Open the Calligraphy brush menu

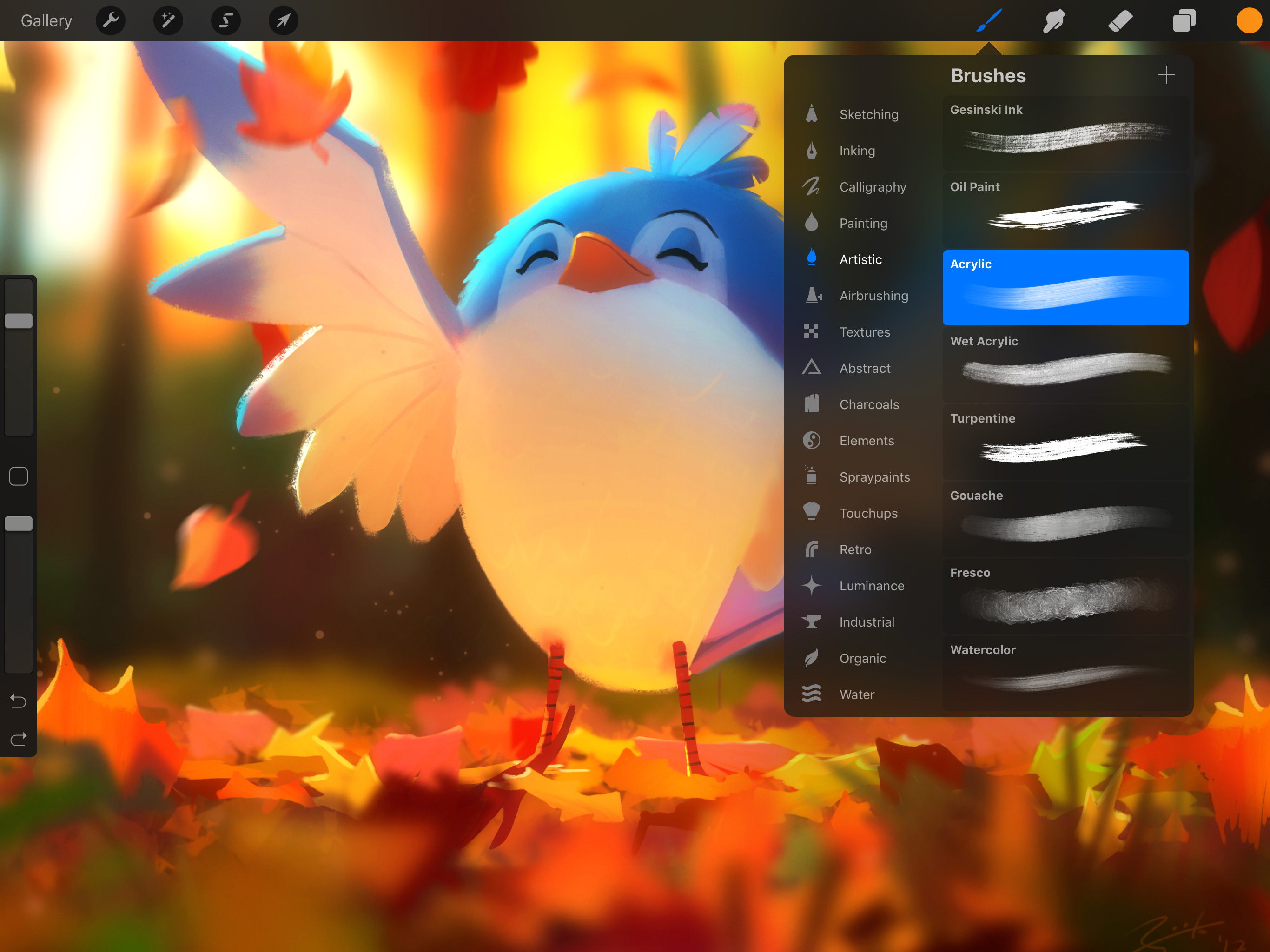(x=873, y=186)
